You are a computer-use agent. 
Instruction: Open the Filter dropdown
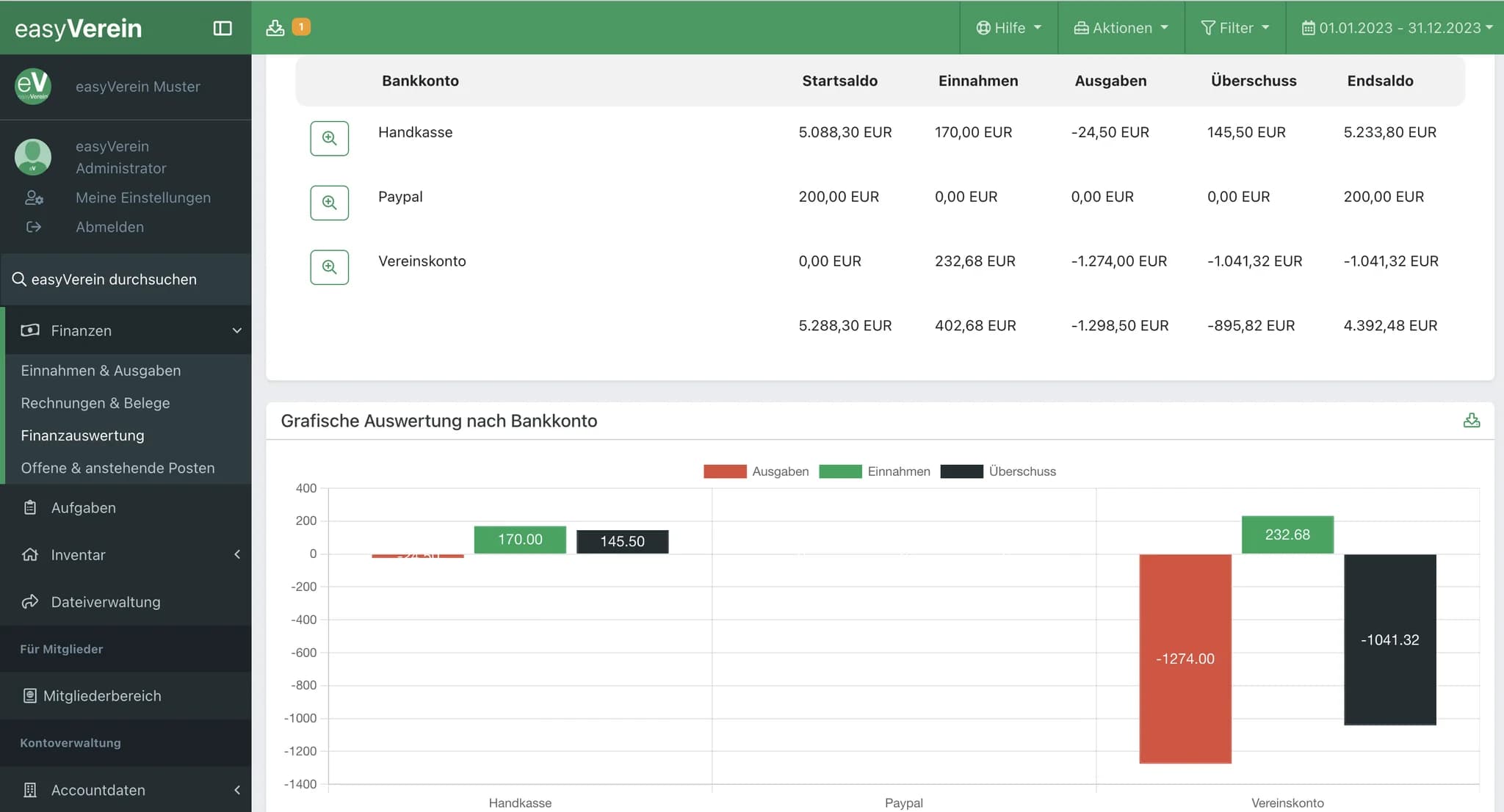(x=1235, y=28)
